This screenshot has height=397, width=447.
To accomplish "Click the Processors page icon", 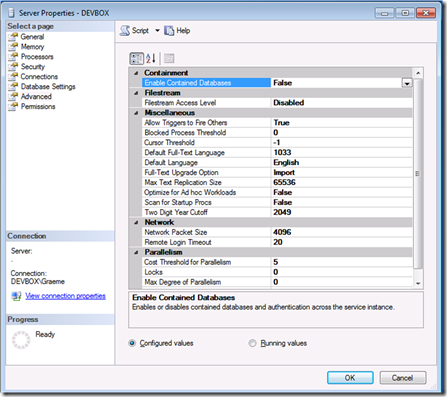I will 13,57.
